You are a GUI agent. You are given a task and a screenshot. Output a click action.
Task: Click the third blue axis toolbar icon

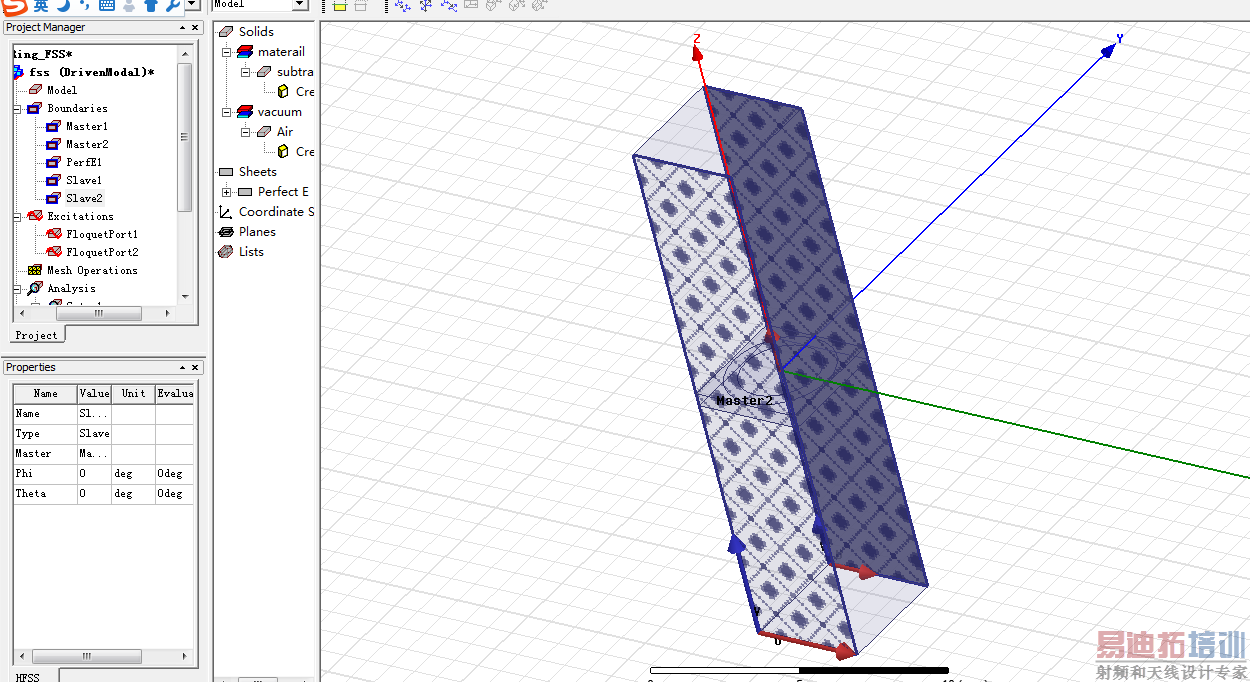449,5
